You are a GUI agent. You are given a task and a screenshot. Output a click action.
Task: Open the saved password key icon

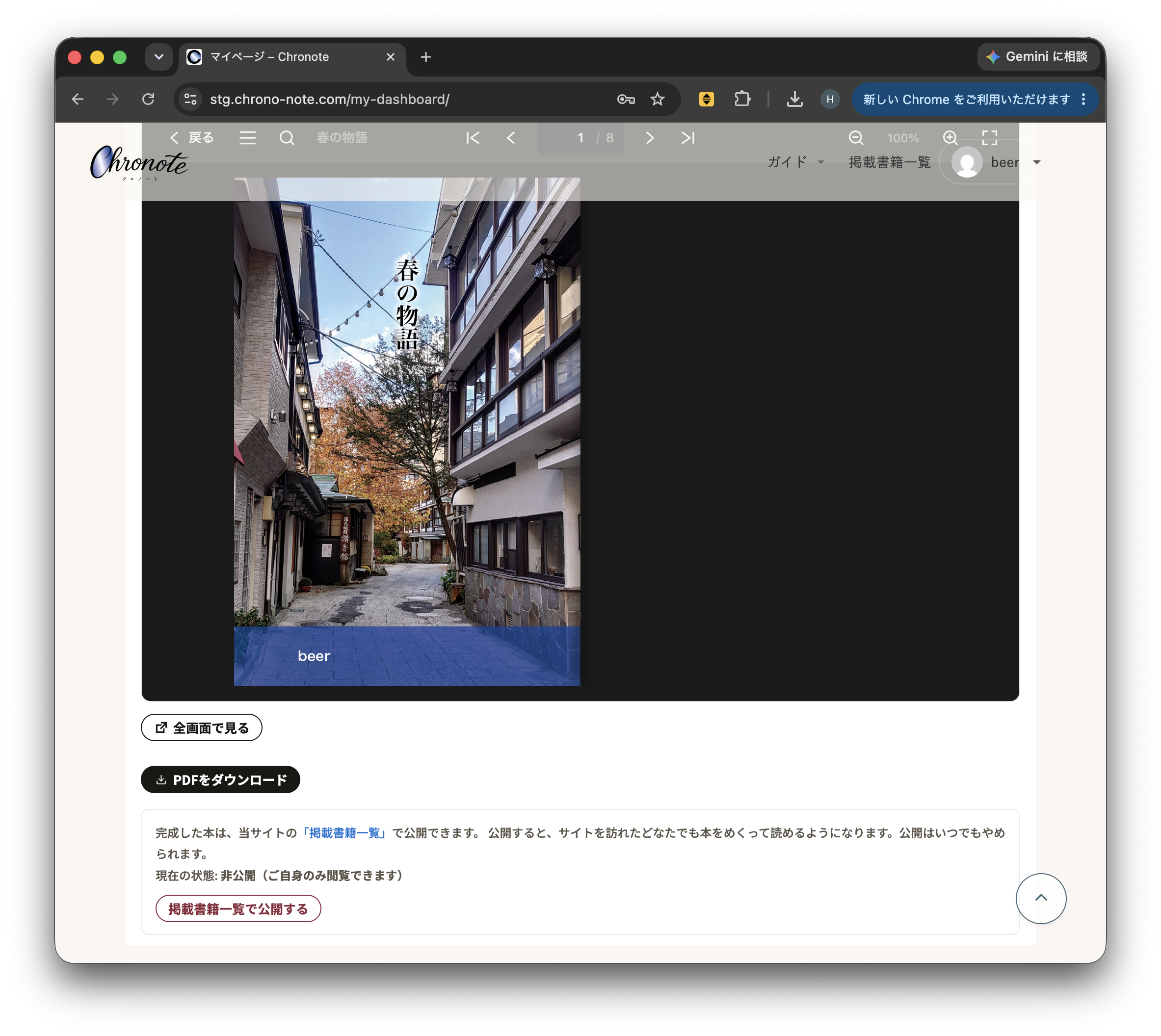(626, 99)
